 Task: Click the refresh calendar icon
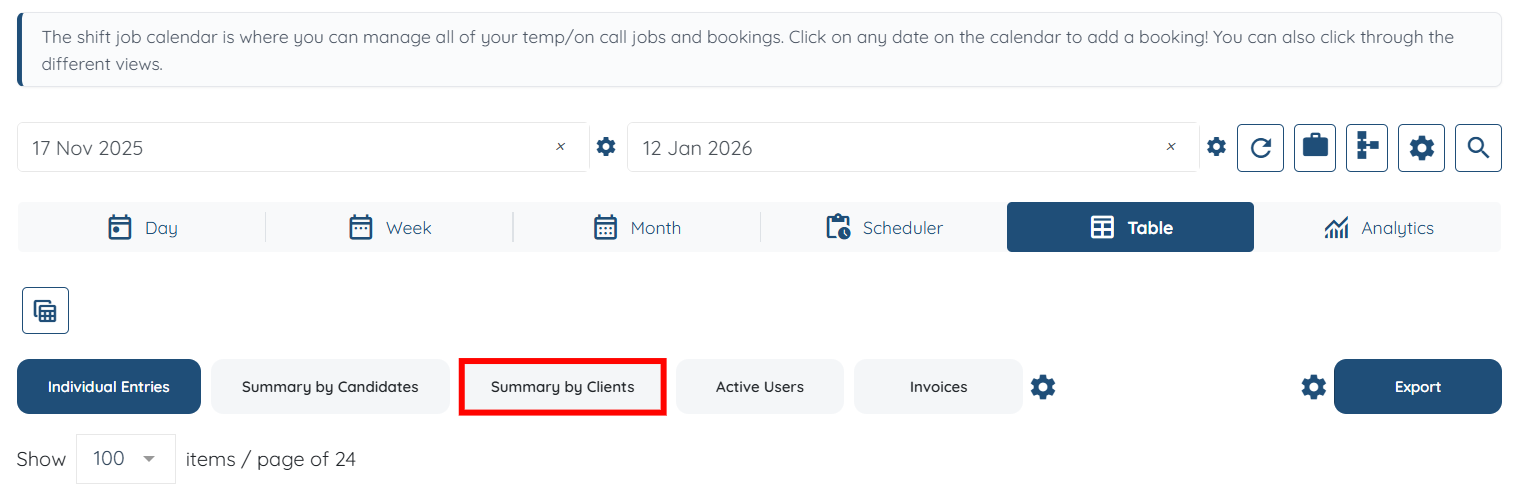coord(1260,148)
